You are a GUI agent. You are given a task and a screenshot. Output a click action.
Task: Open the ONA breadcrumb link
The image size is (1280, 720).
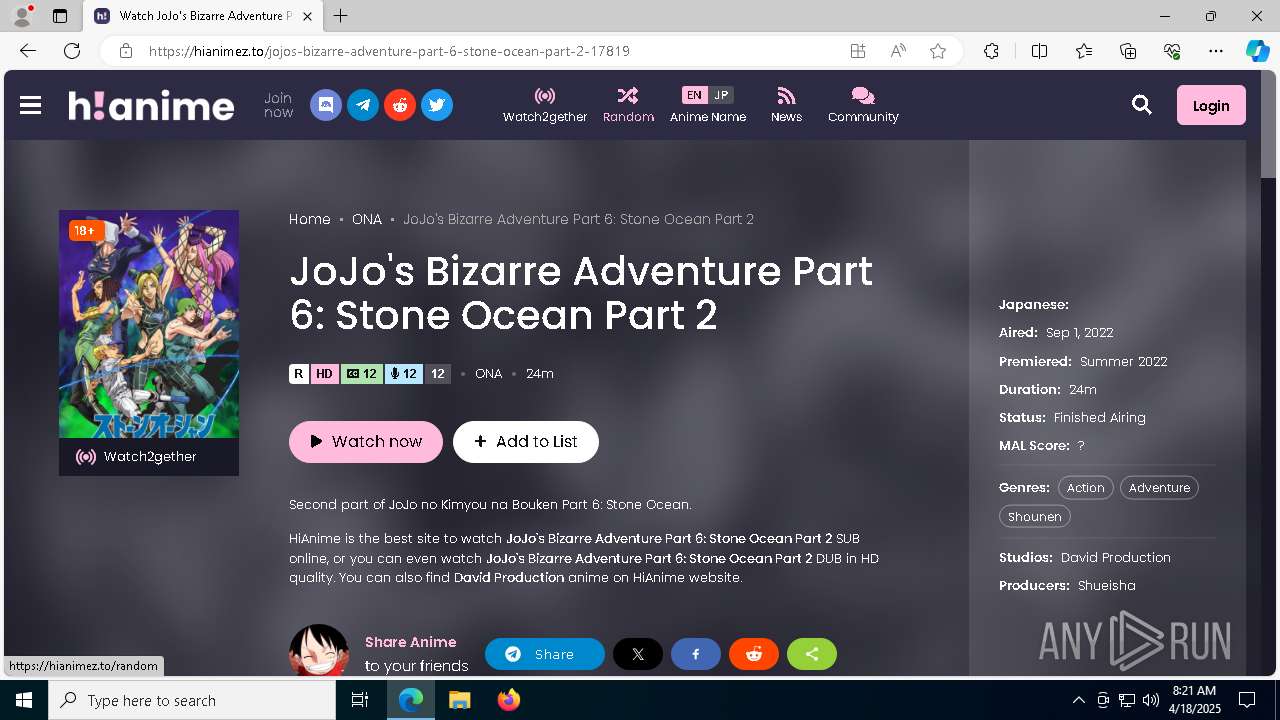(x=367, y=219)
